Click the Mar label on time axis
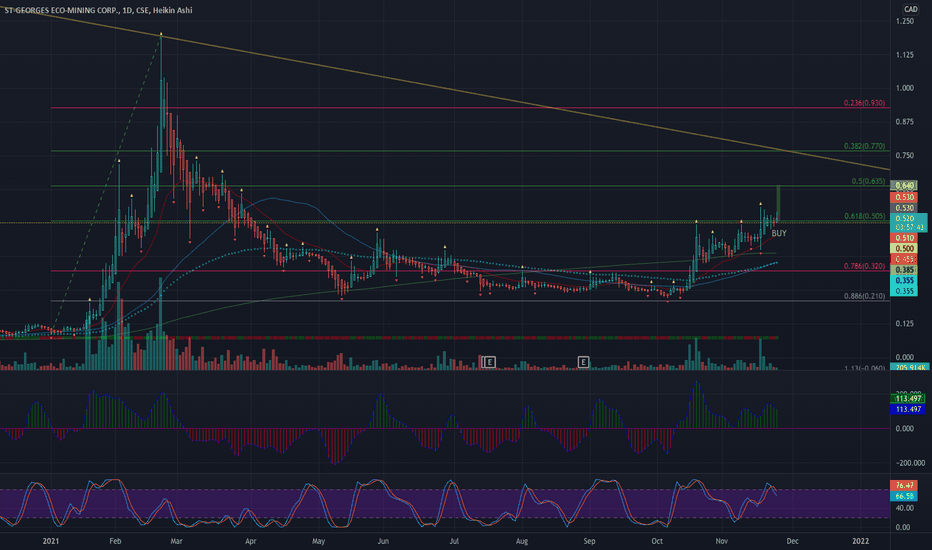Screen dimensions: 932x550 [176, 541]
